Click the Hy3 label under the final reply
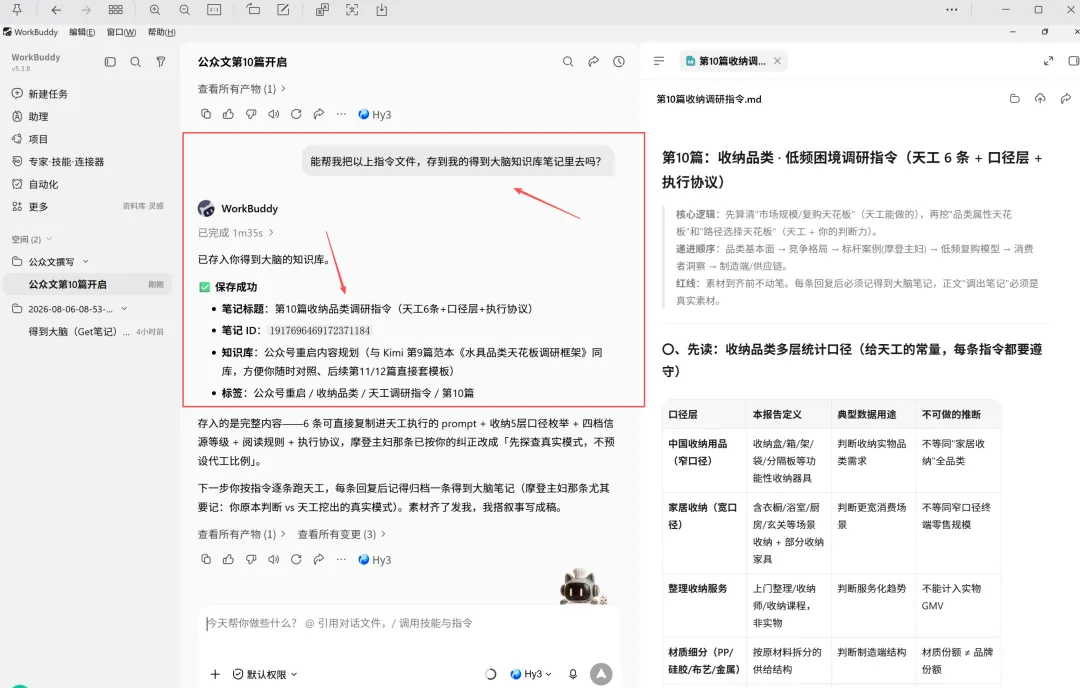The width and height of the screenshot is (1080, 688). click(375, 559)
